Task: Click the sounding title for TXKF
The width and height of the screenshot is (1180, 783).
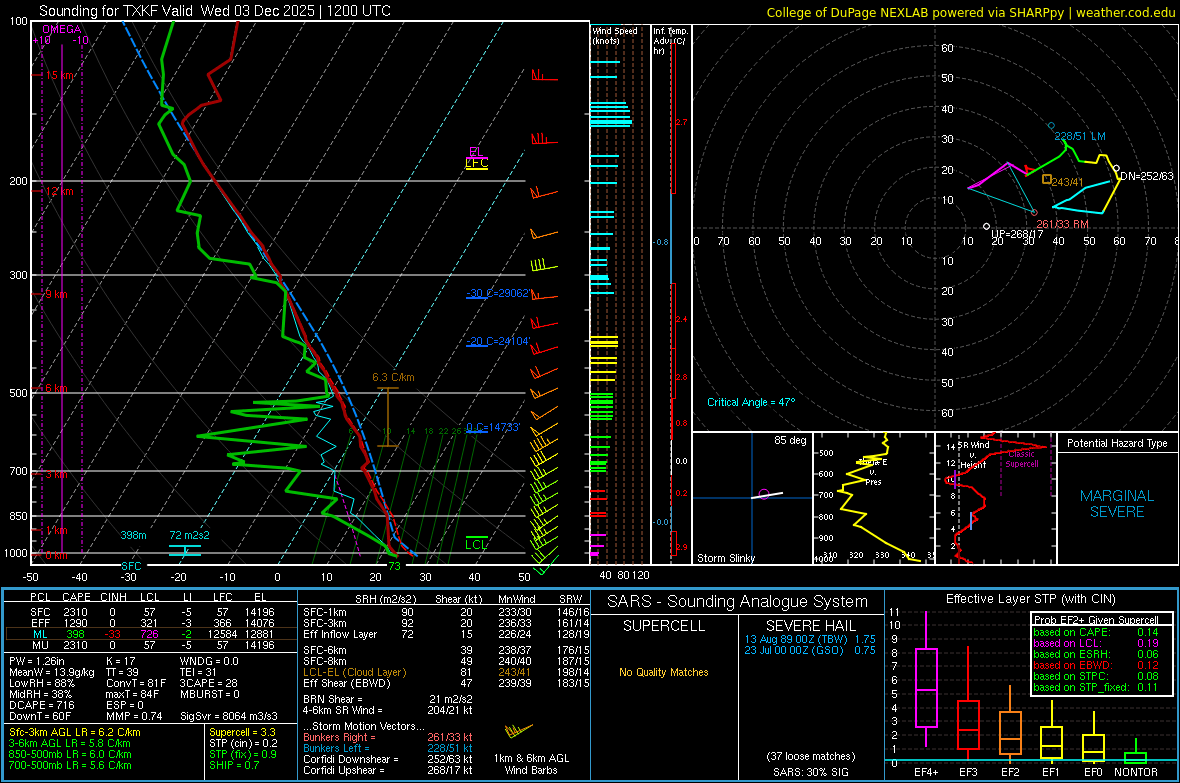Action: [214, 11]
